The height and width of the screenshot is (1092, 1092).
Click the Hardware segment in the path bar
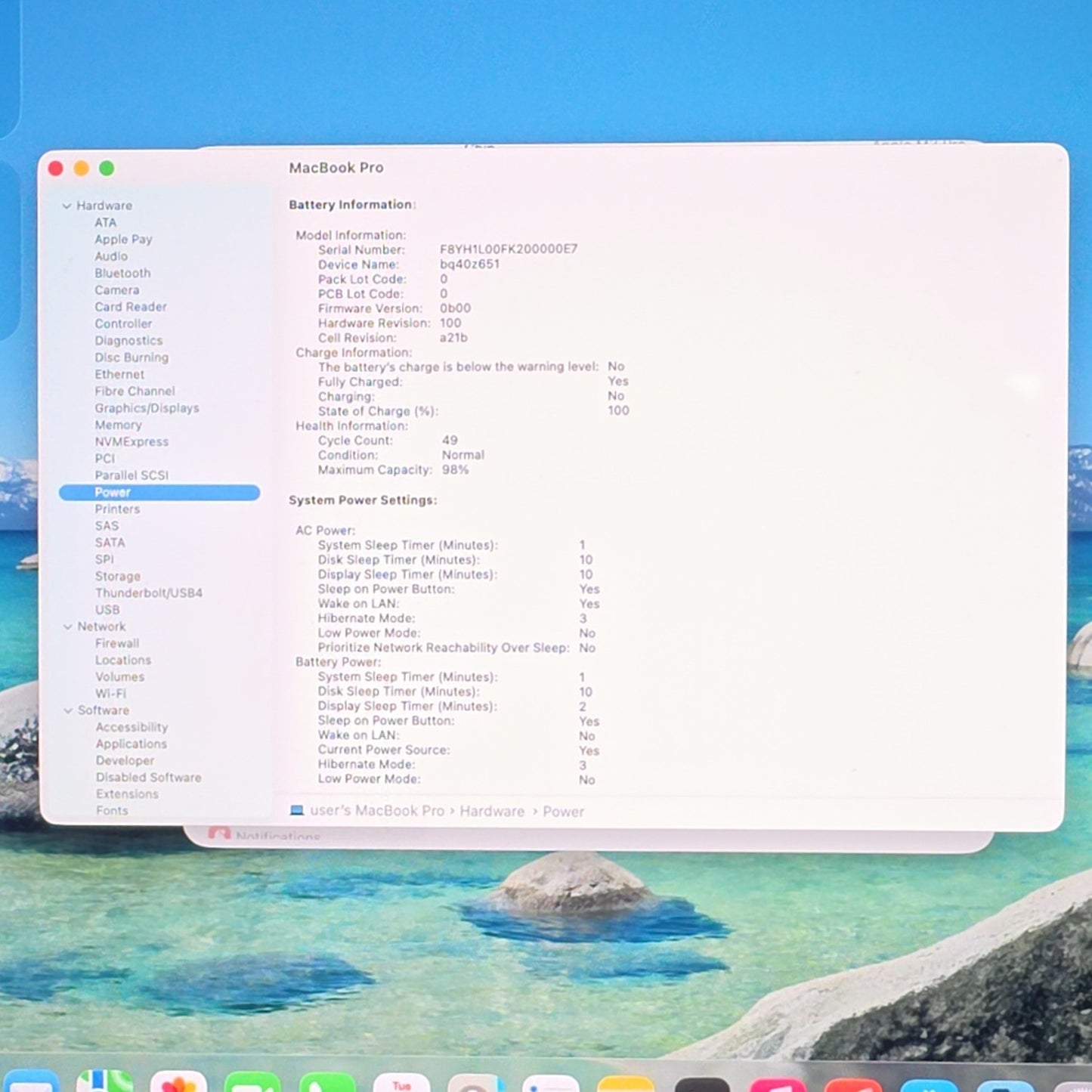click(x=492, y=812)
